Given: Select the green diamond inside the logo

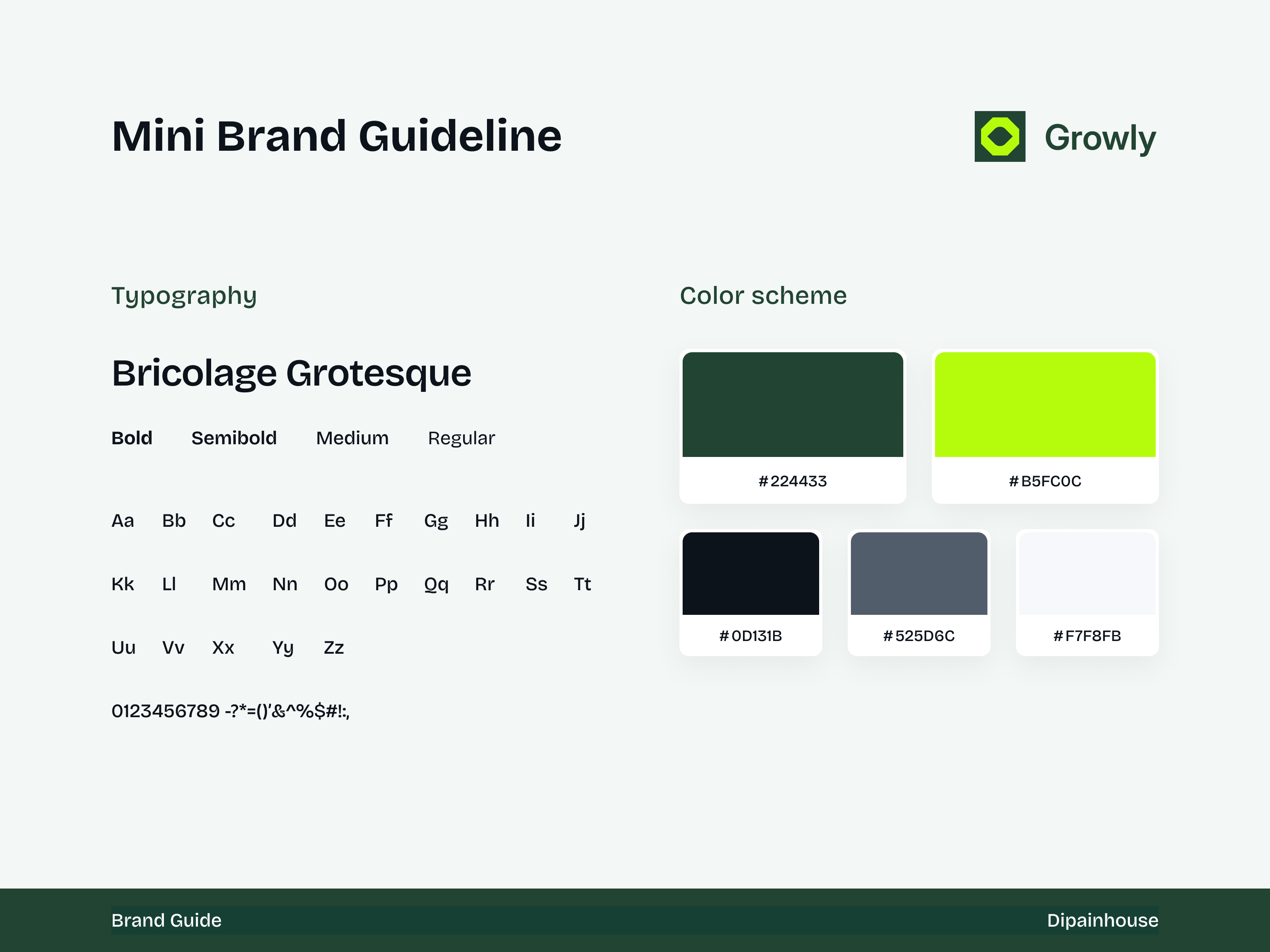Looking at the screenshot, I should (x=1000, y=136).
